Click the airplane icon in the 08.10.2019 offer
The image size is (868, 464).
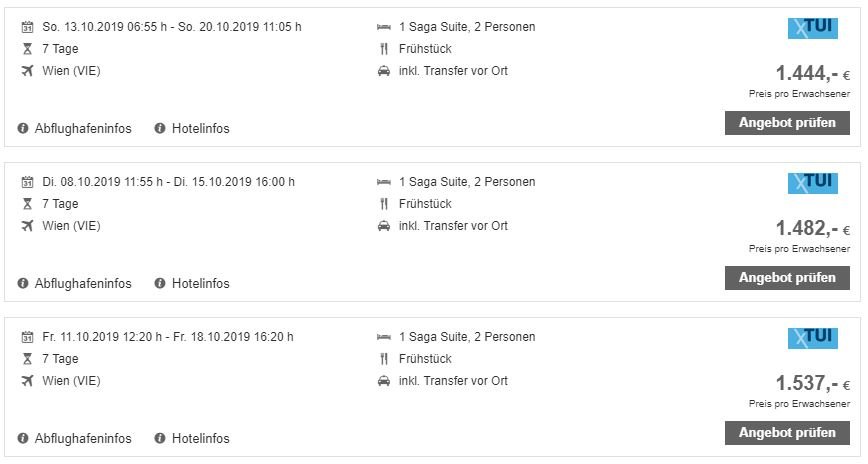pos(27,226)
